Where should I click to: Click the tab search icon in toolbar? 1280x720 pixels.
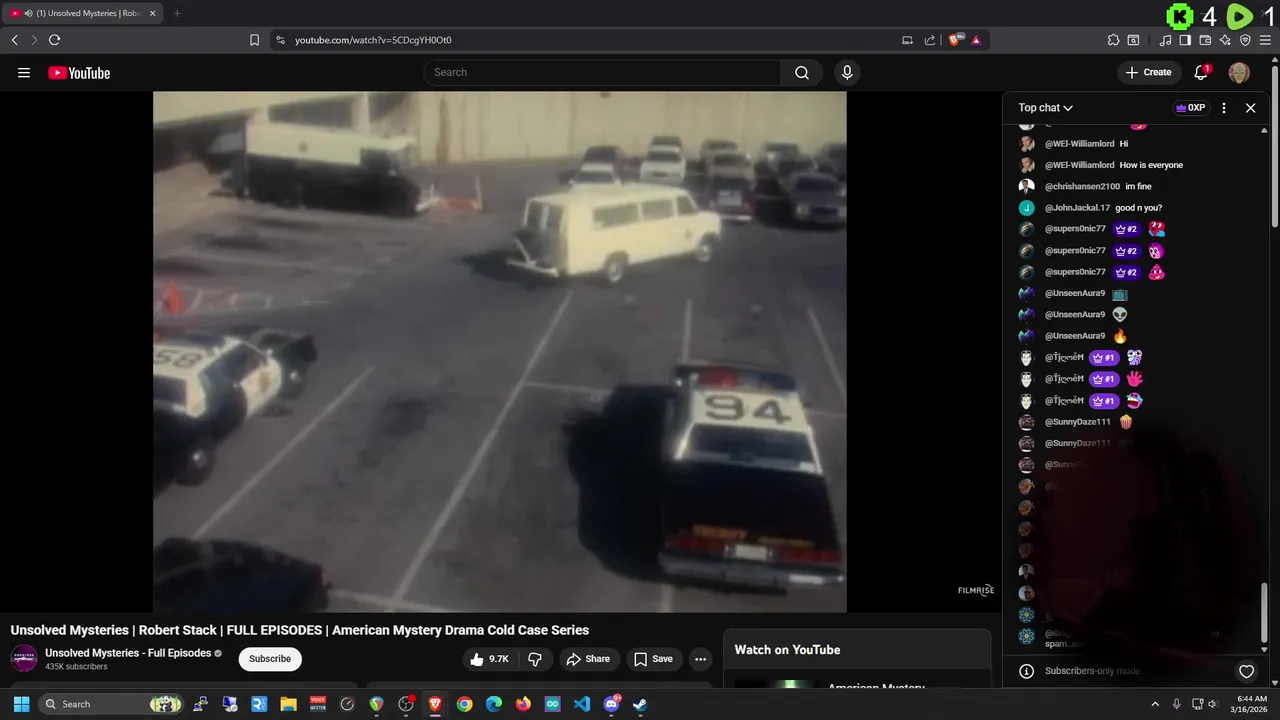pos(1133,40)
